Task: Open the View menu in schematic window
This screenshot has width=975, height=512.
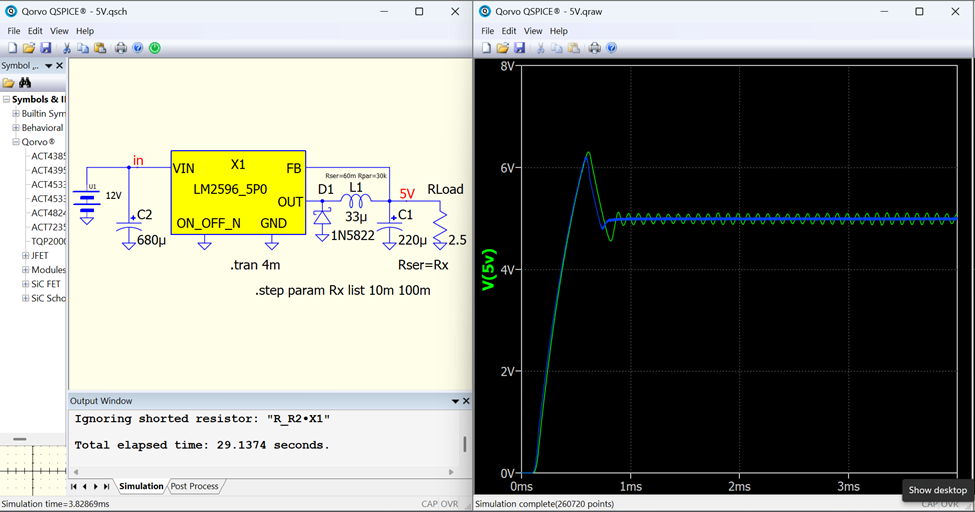Action: pos(59,31)
